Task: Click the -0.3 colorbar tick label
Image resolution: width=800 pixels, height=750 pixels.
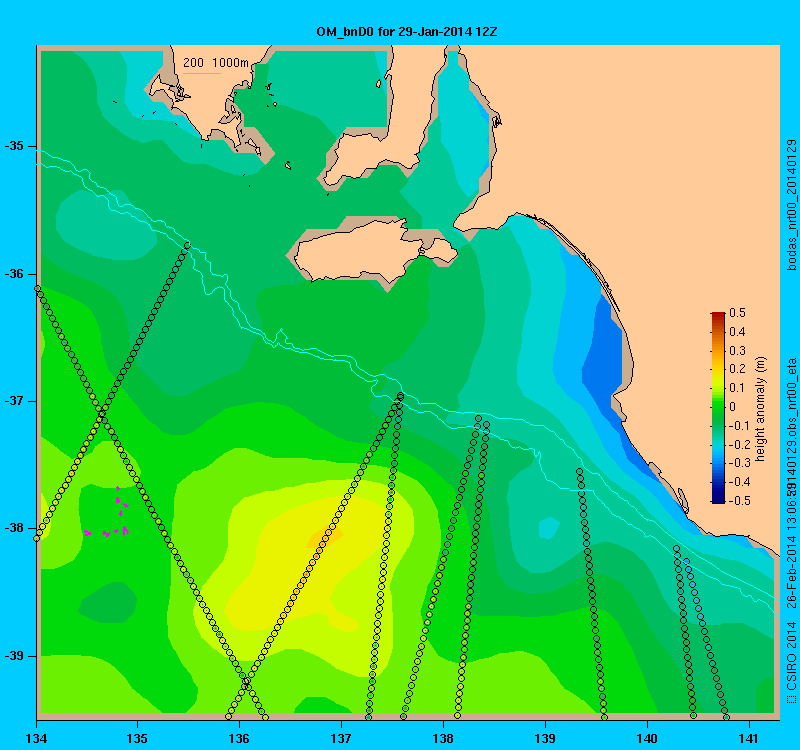Action: tap(738, 463)
